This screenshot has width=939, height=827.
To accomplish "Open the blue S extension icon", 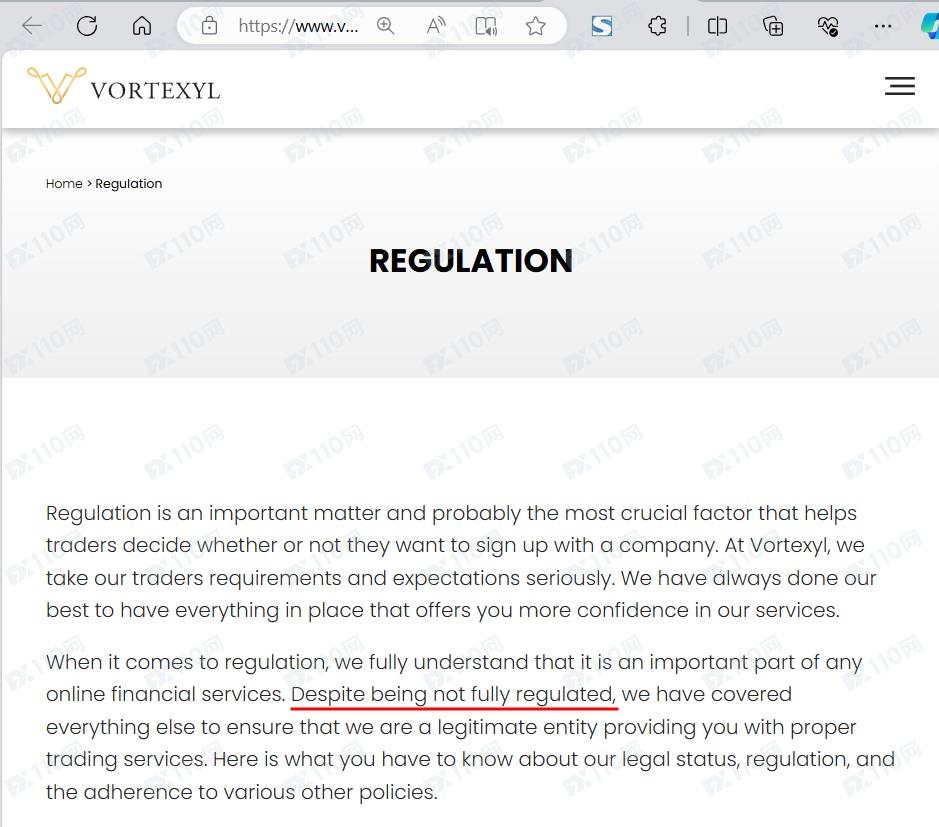I will 602,26.
